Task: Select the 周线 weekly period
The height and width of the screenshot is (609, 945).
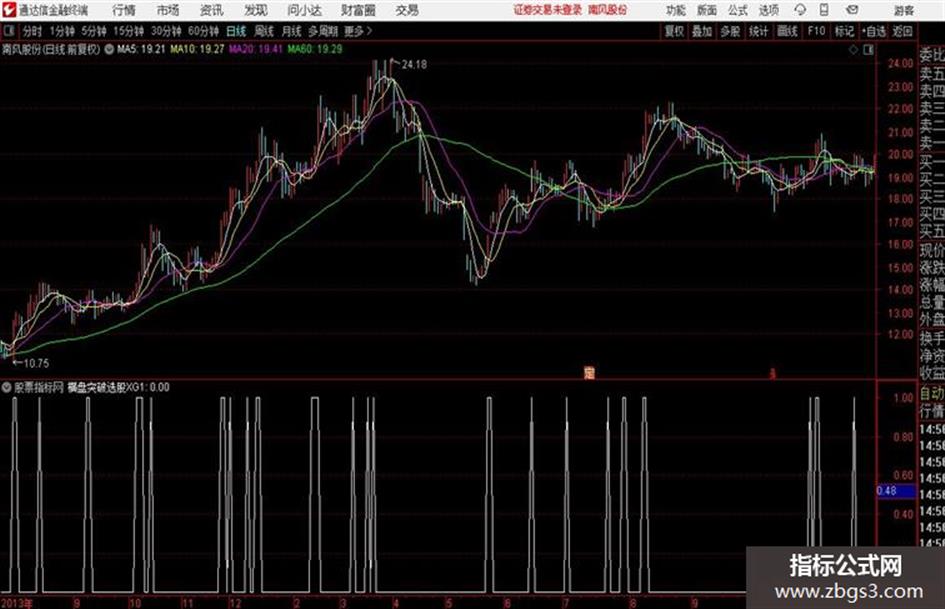Action: point(264,31)
